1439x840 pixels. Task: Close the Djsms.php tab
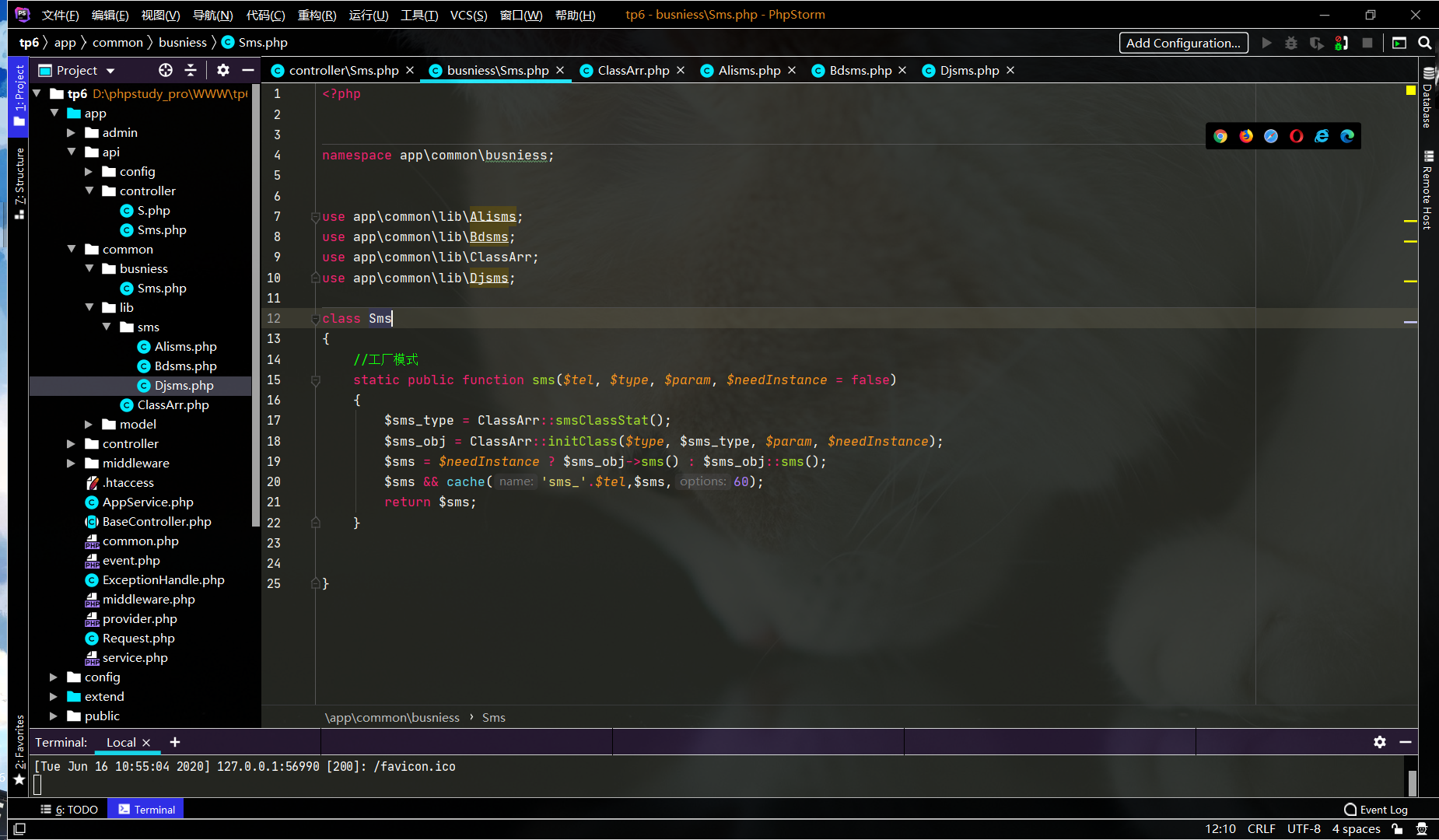tap(1010, 70)
